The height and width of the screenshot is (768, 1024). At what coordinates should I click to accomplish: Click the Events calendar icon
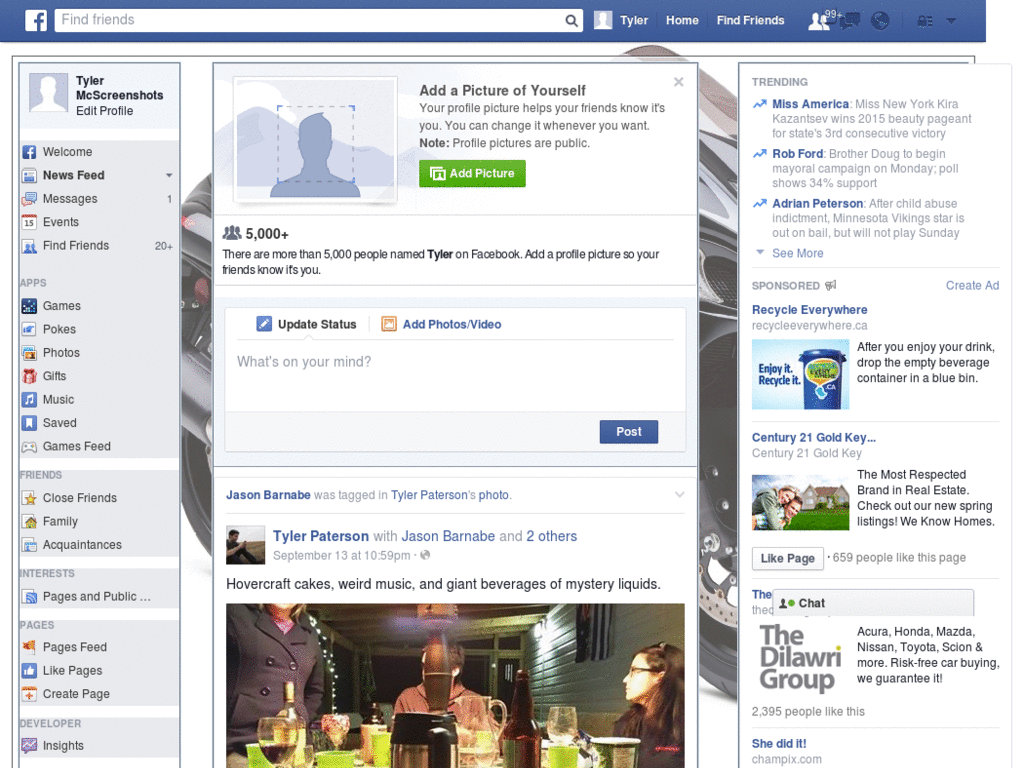(29, 223)
